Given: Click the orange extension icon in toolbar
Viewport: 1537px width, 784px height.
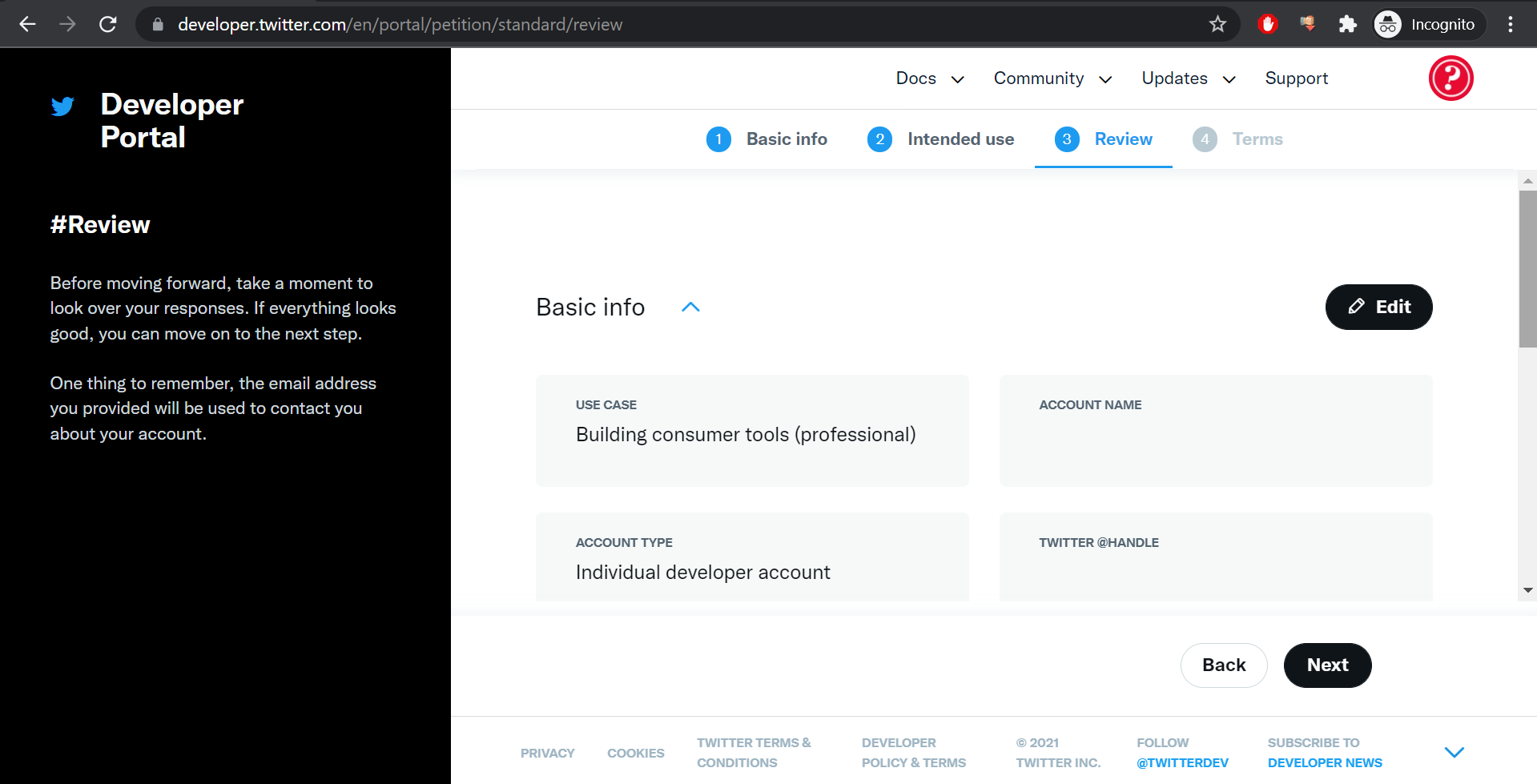Looking at the screenshot, I should coord(1308,24).
